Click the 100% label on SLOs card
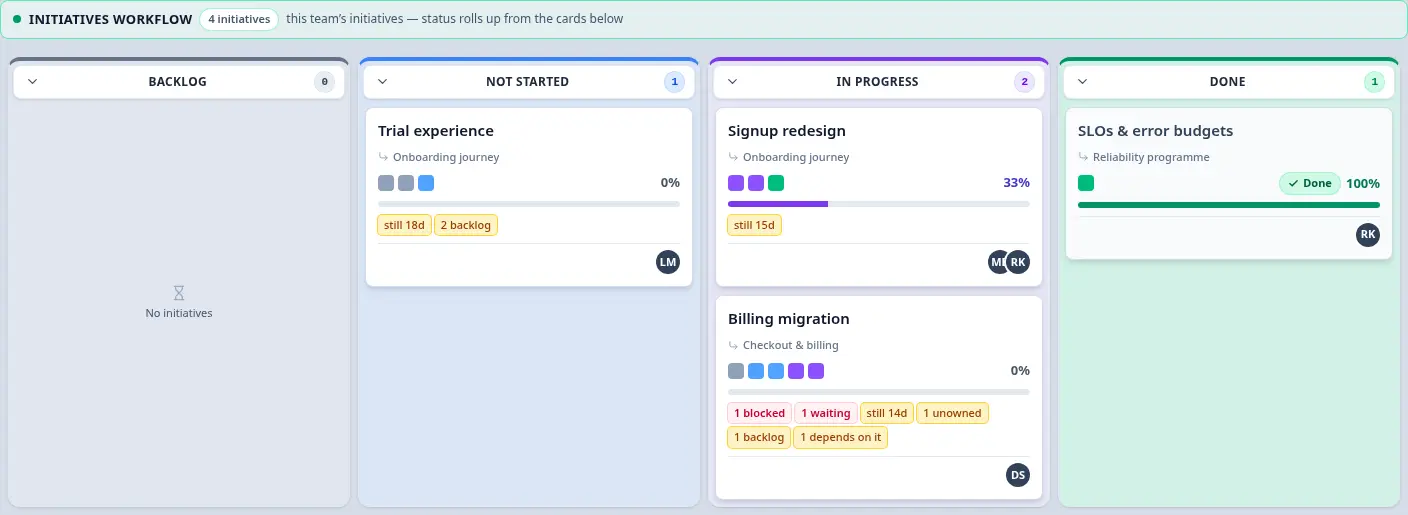1408x515 pixels. 1363,183
